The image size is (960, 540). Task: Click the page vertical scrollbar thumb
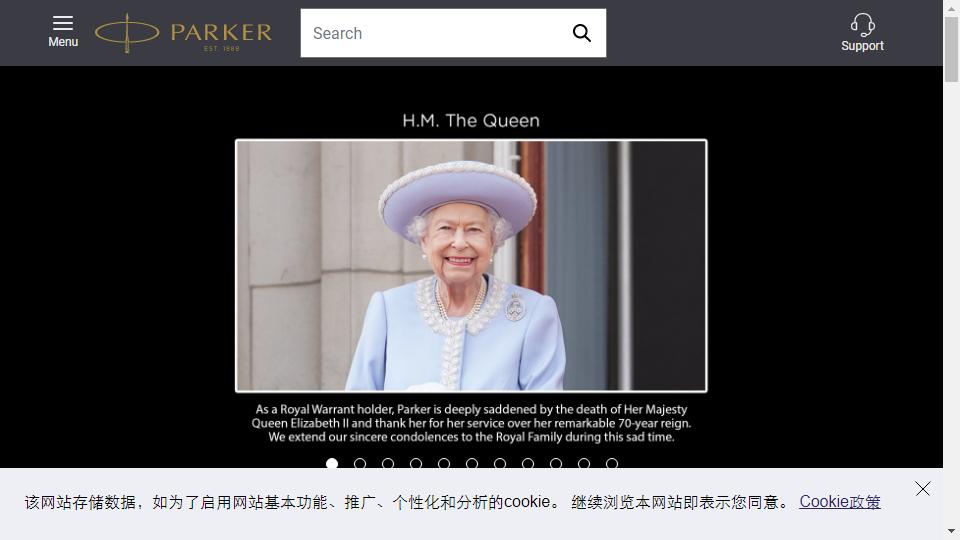coord(951,49)
